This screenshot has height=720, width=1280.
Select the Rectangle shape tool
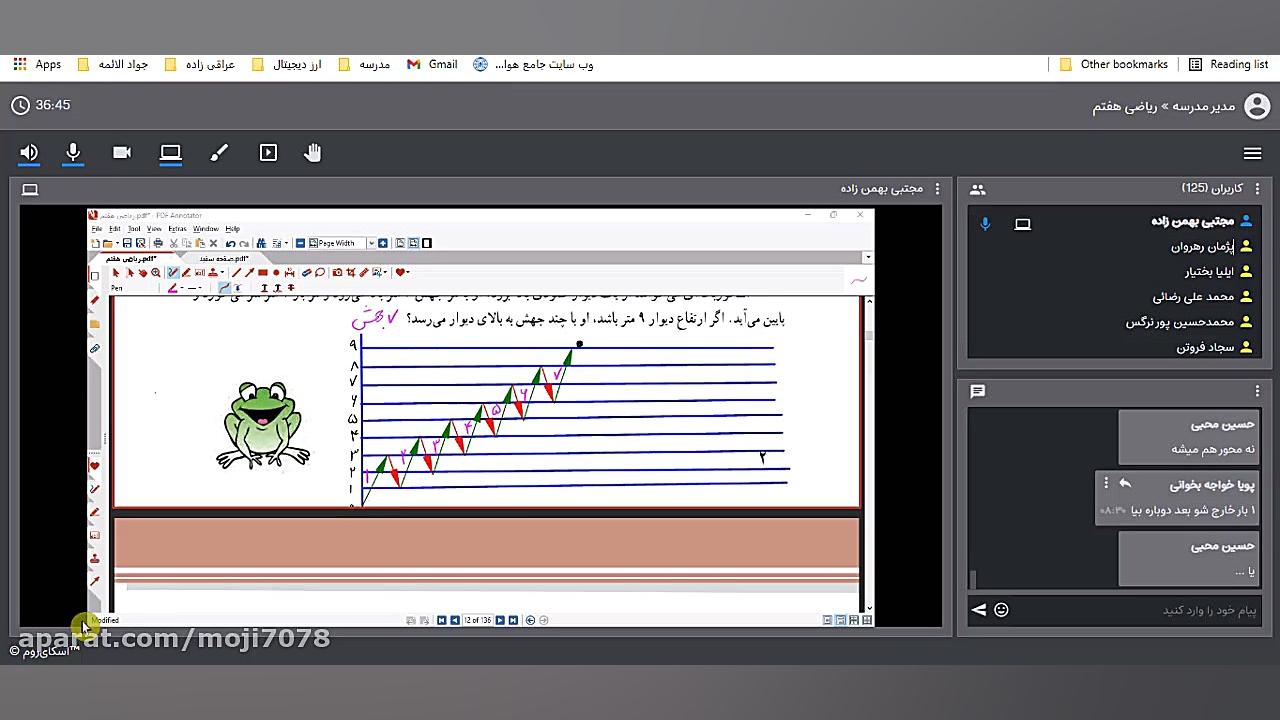point(262,272)
